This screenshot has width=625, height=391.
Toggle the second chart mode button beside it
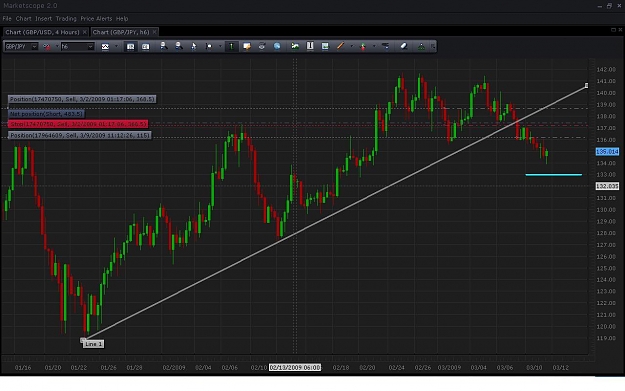[145, 47]
